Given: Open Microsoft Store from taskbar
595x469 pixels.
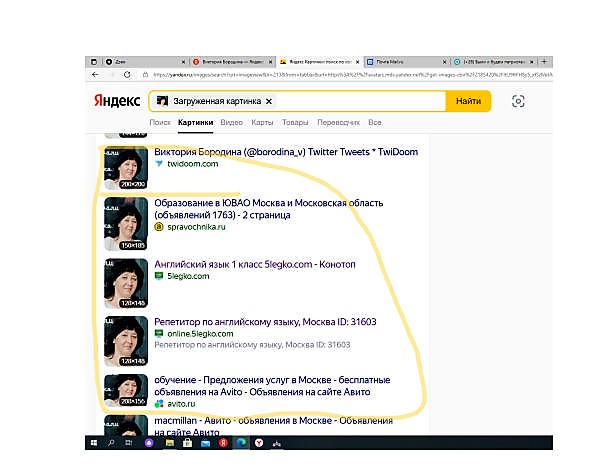Looking at the screenshot, I should (187, 443).
